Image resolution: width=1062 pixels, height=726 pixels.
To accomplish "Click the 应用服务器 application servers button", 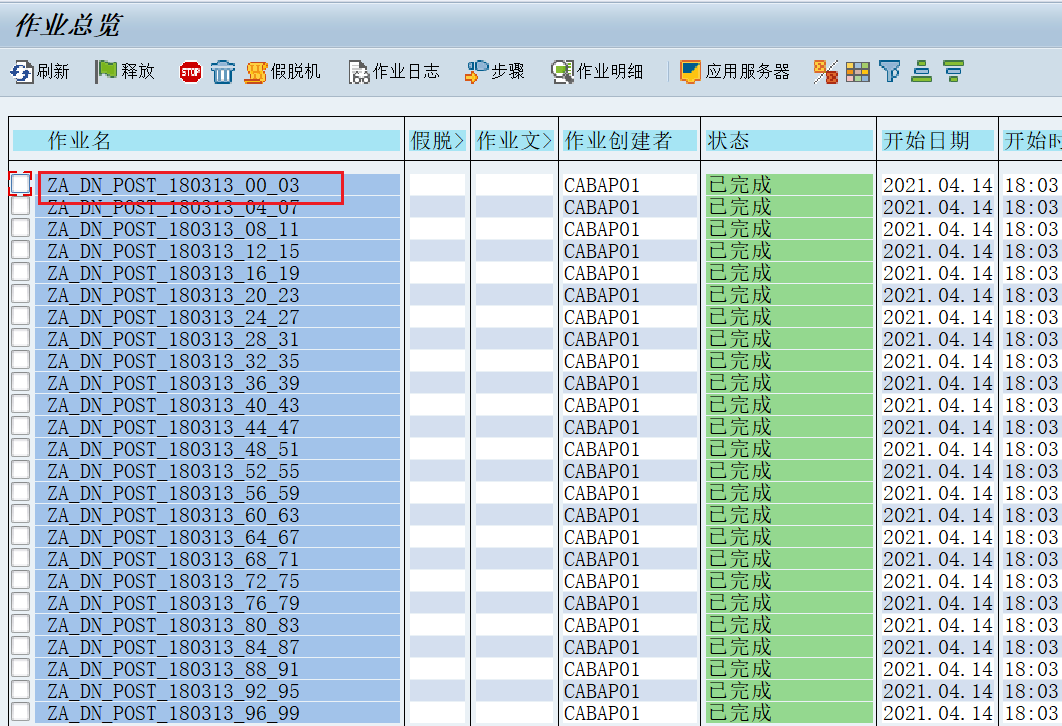I will [x=735, y=71].
